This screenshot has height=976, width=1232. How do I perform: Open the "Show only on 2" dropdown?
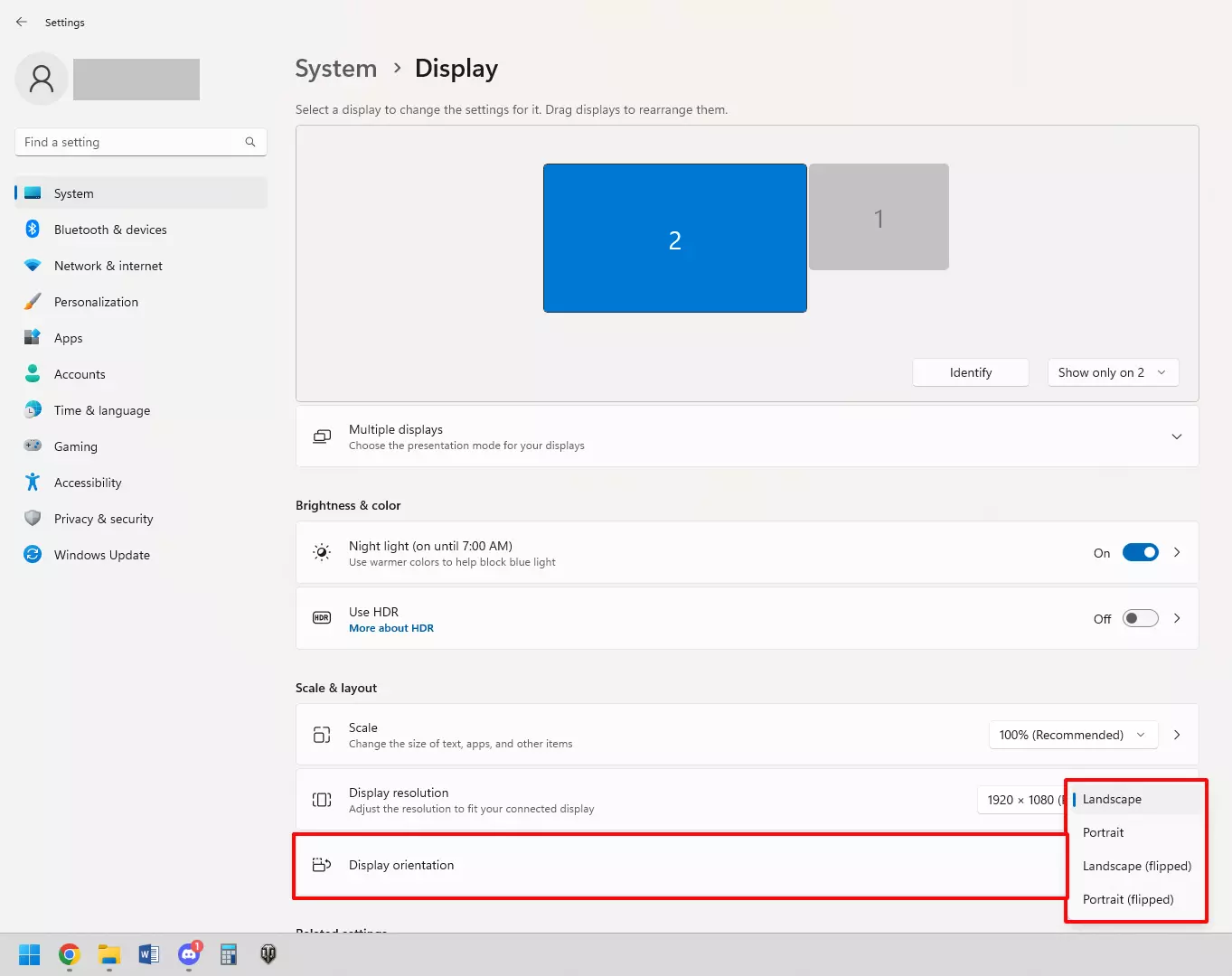(1113, 371)
